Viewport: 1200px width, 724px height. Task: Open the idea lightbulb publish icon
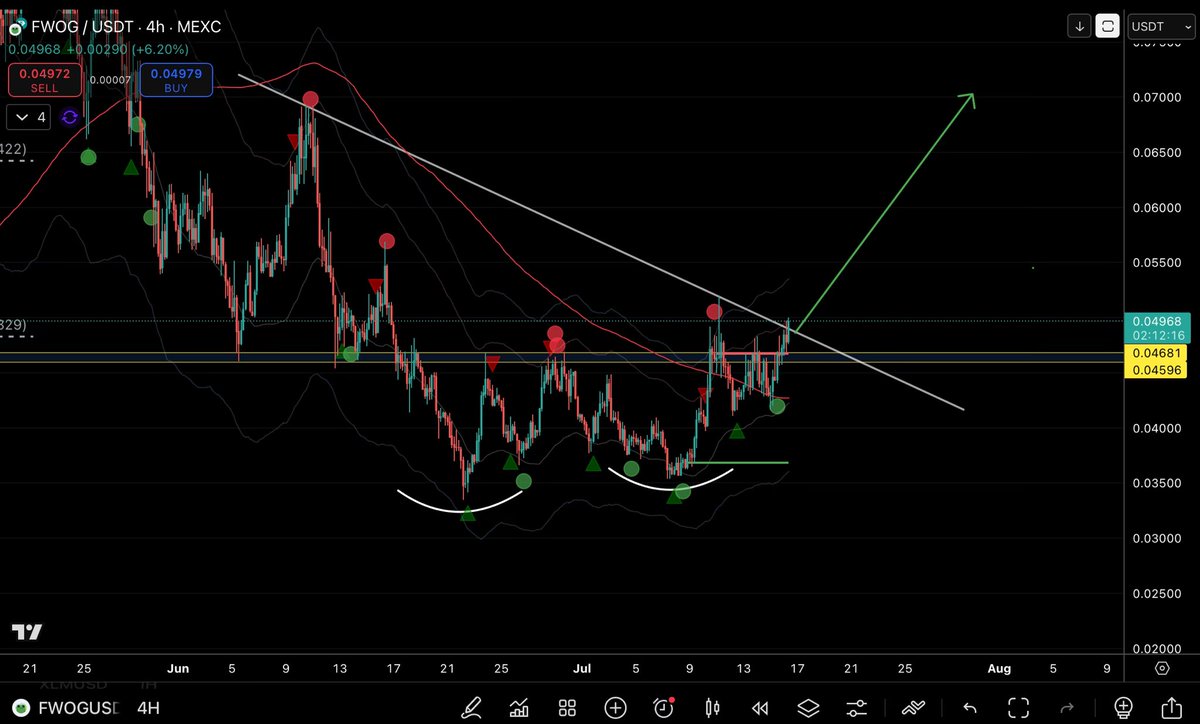[1122, 708]
